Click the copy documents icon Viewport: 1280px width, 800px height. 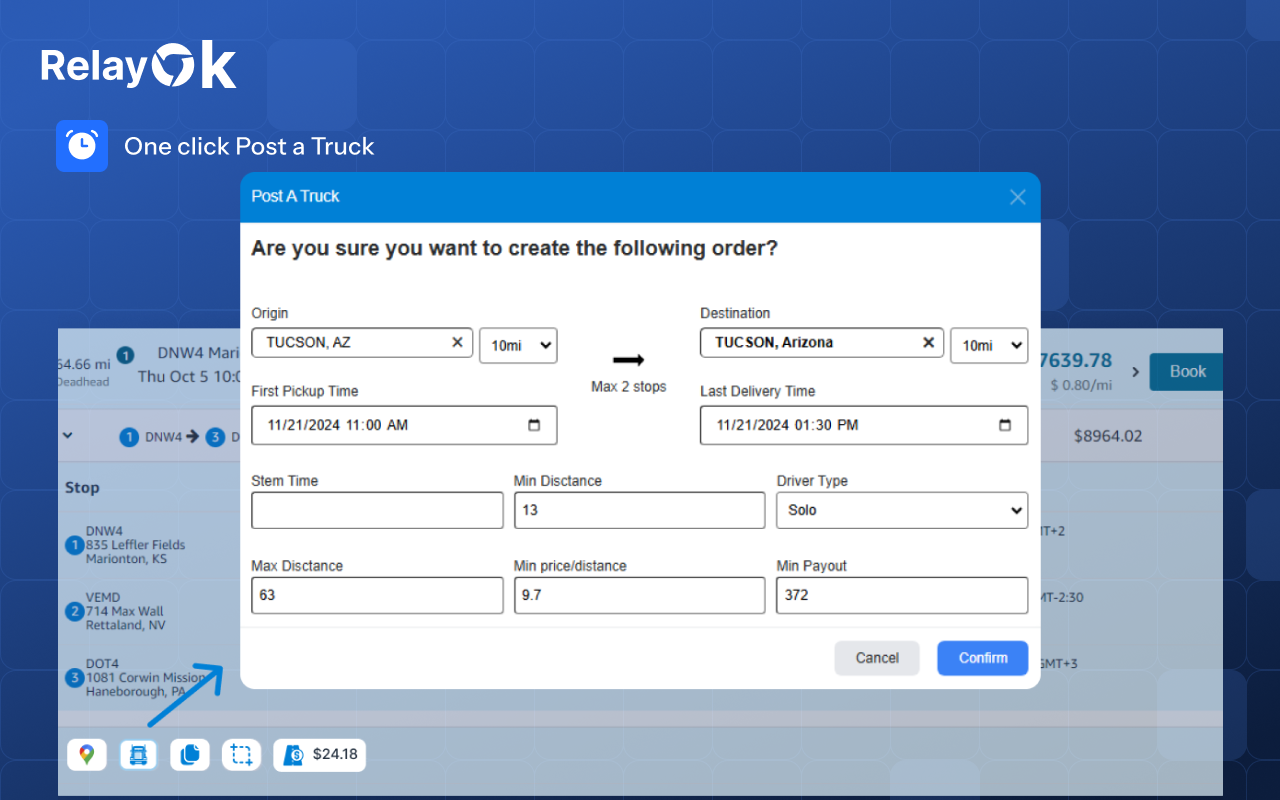tap(190, 755)
